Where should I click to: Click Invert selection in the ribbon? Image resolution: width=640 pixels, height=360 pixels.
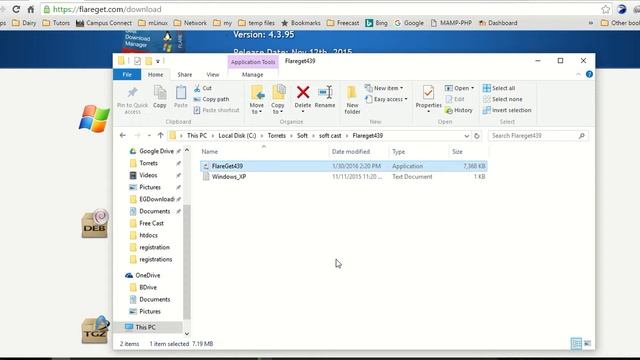pyautogui.click(x=507, y=110)
